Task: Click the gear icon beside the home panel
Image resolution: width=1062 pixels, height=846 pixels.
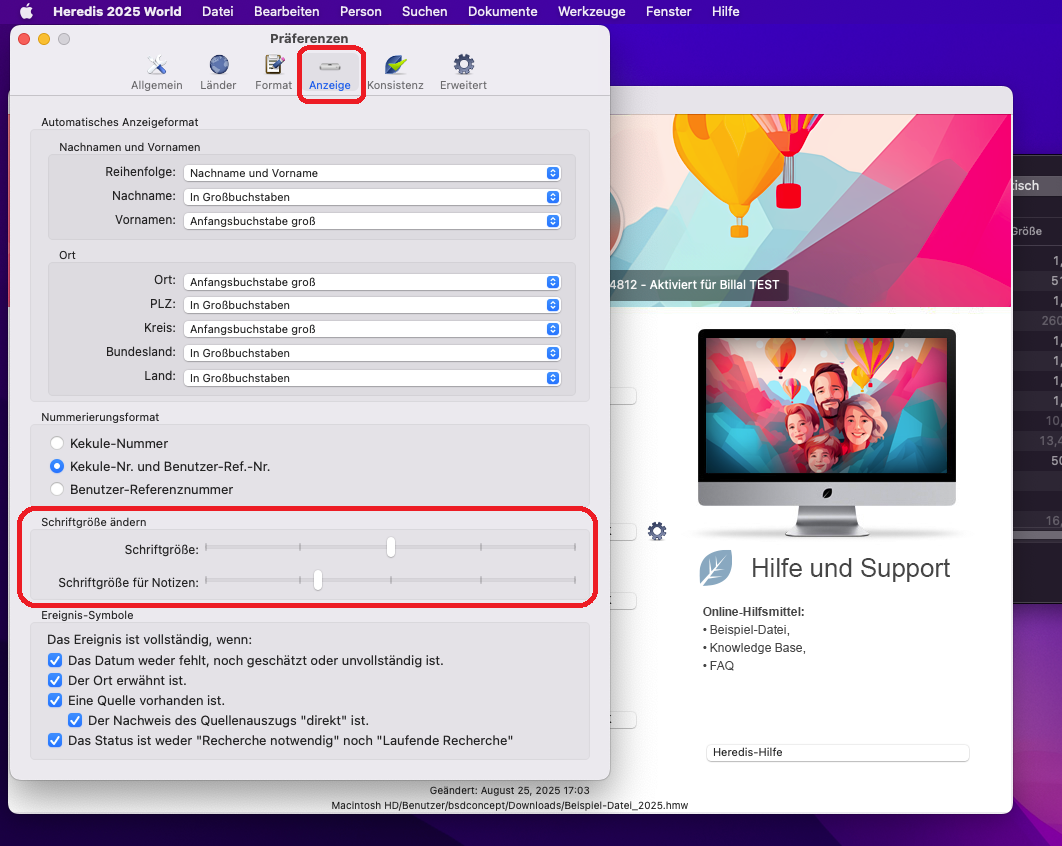Action: [657, 531]
